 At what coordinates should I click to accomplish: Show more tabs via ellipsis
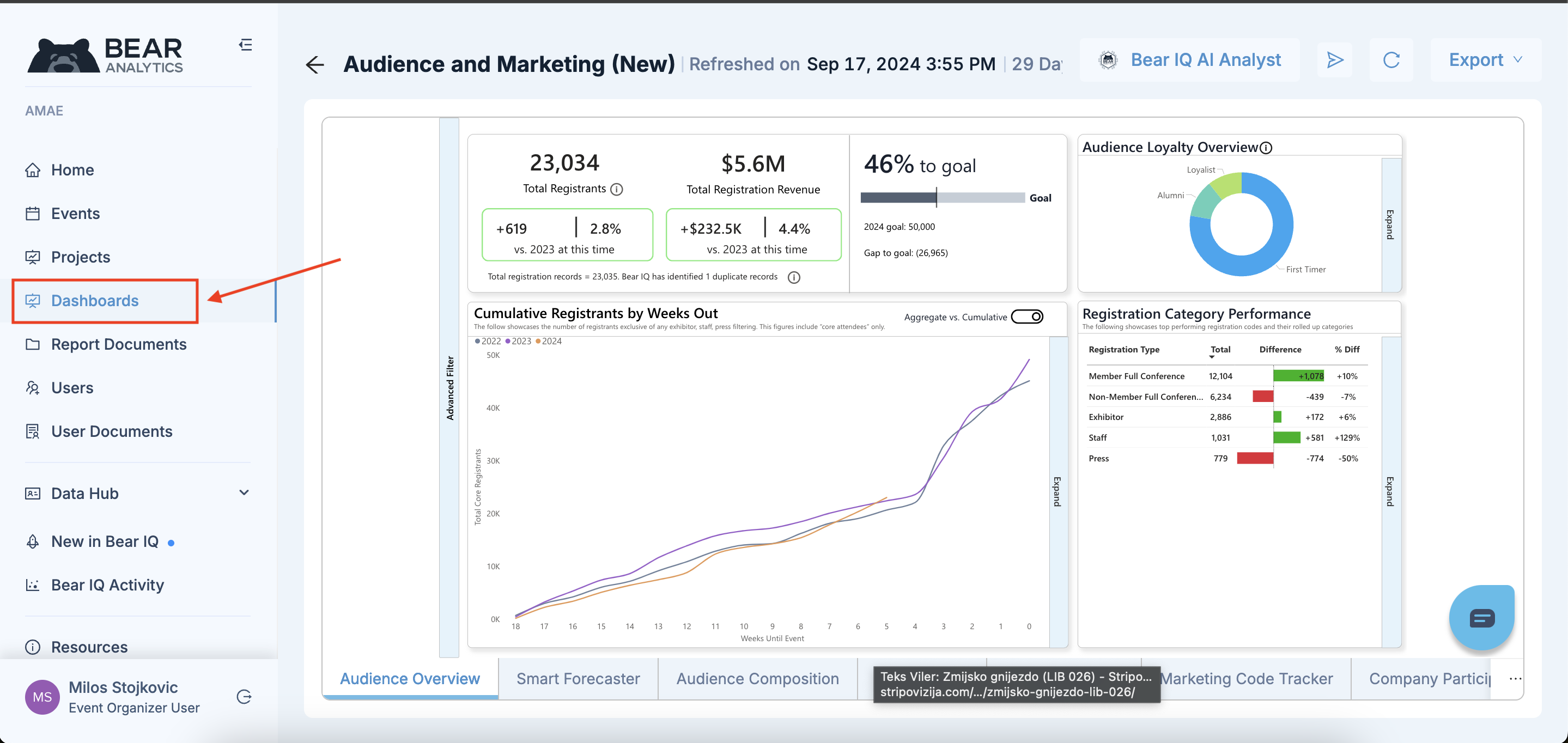[1515, 679]
